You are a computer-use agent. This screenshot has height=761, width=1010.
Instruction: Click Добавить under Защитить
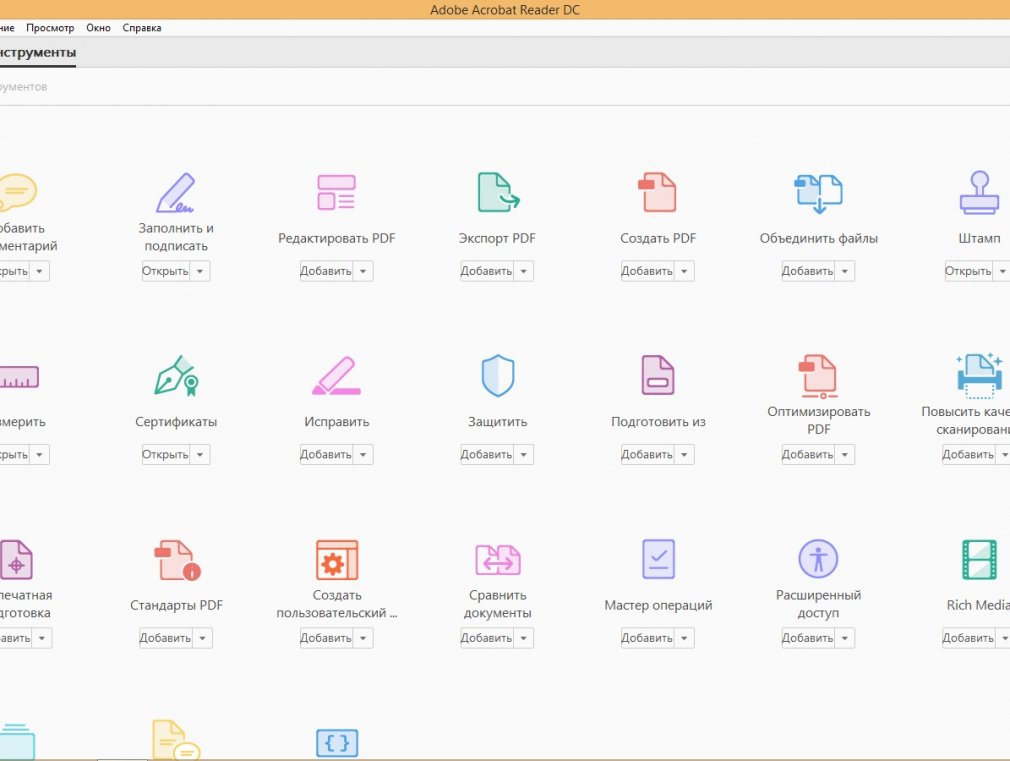[487, 454]
